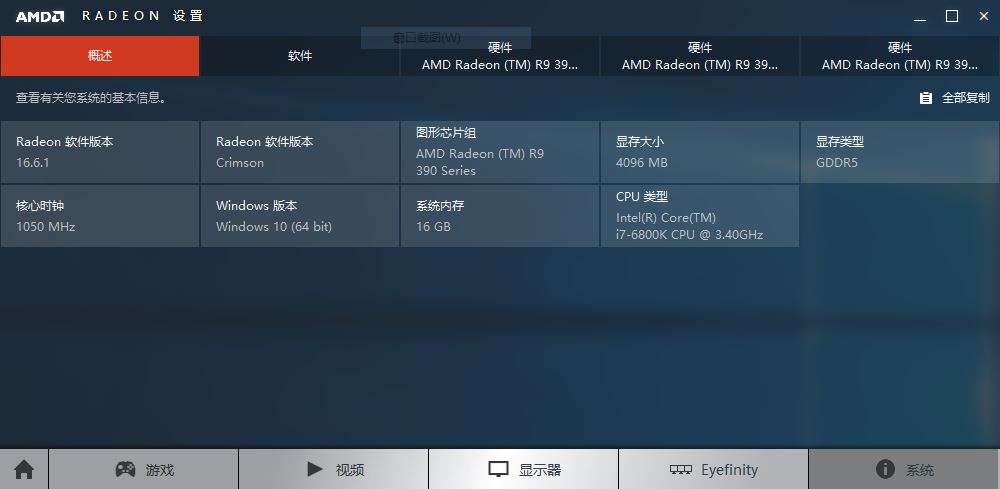This screenshot has width=1000, height=489.
Task: Select the CPU 类型 i7-6800K tile
Action: pyautogui.click(x=700, y=215)
